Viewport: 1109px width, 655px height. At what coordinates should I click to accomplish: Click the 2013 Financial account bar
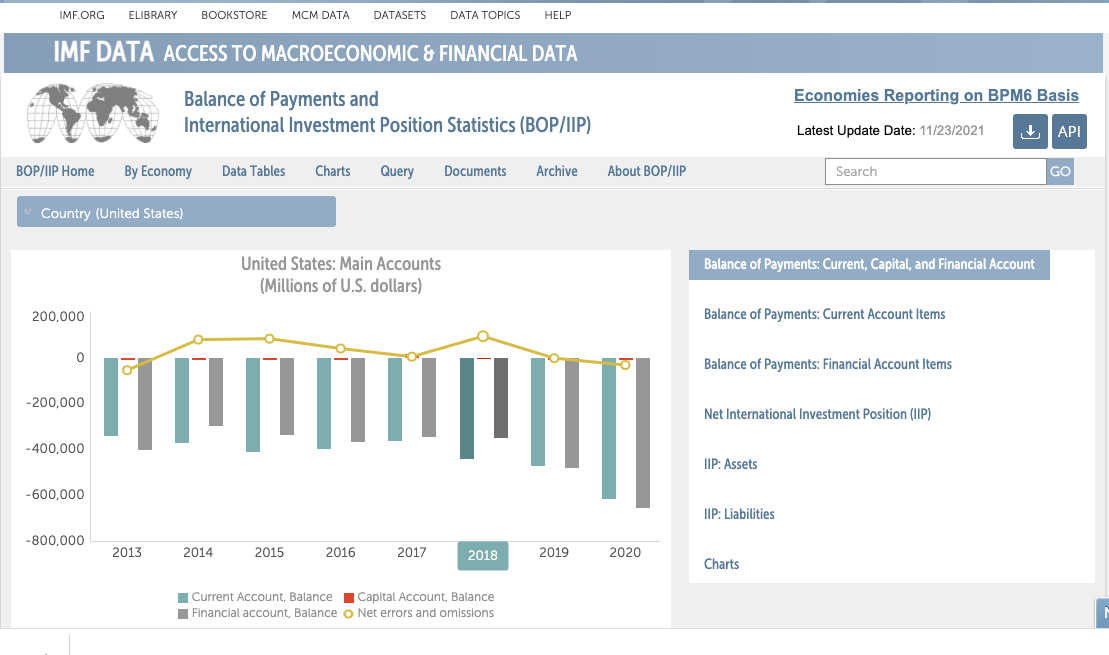pos(145,404)
